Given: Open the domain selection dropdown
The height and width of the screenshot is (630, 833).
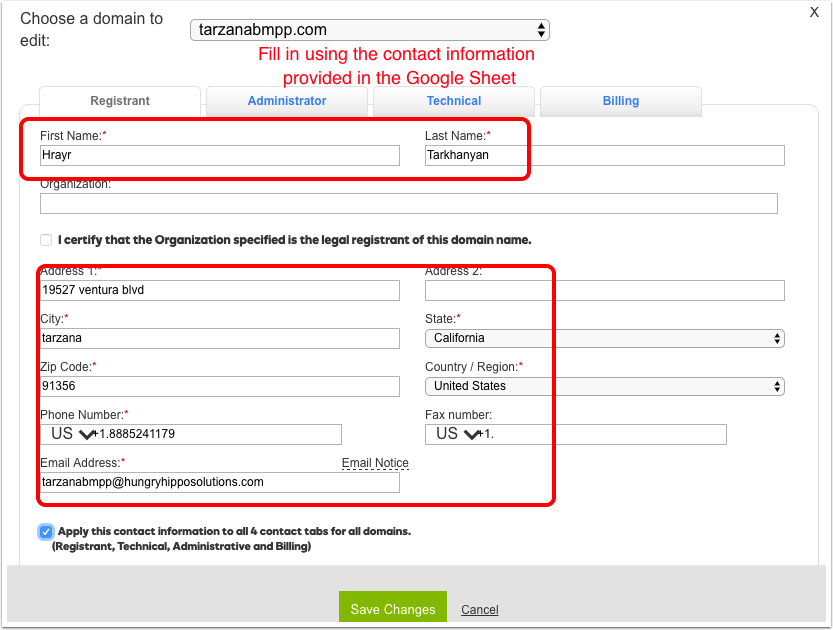Looking at the screenshot, I should pos(369,31).
